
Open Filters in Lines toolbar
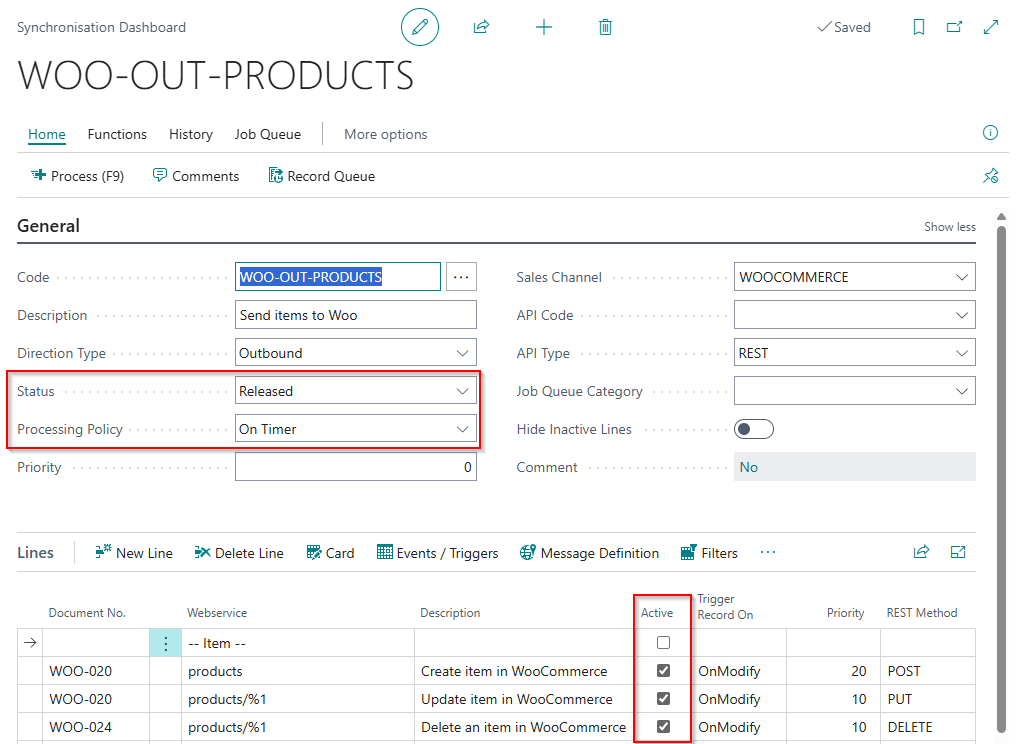[x=709, y=553]
